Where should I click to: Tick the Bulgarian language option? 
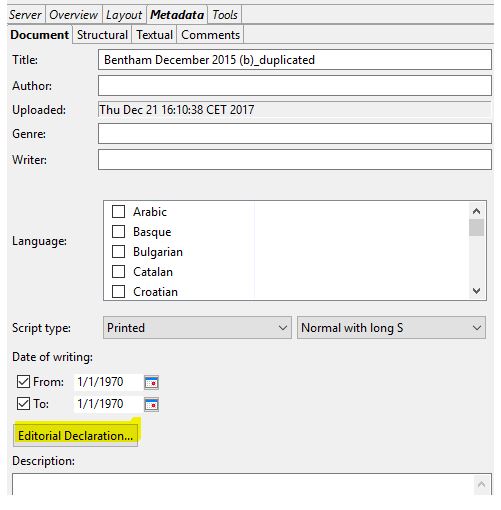pos(118,251)
